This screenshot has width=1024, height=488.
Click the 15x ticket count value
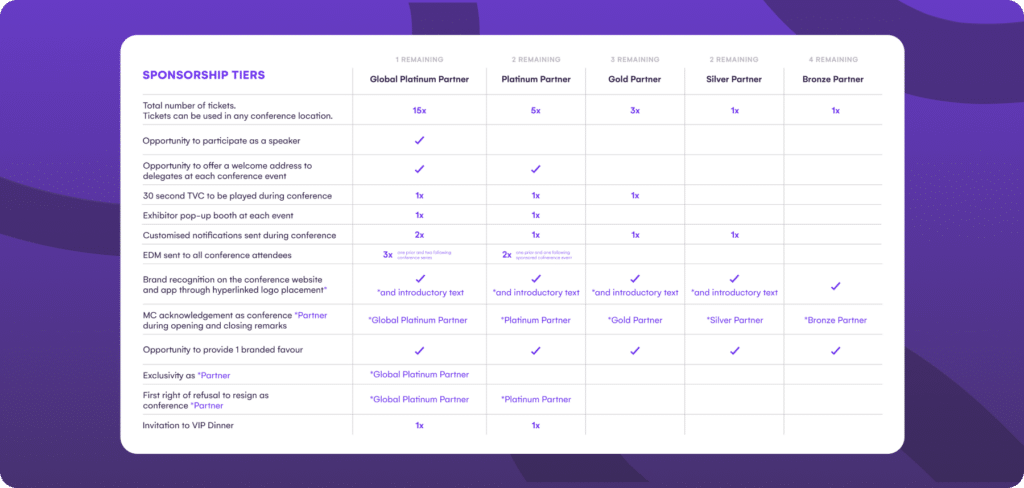point(419,110)
